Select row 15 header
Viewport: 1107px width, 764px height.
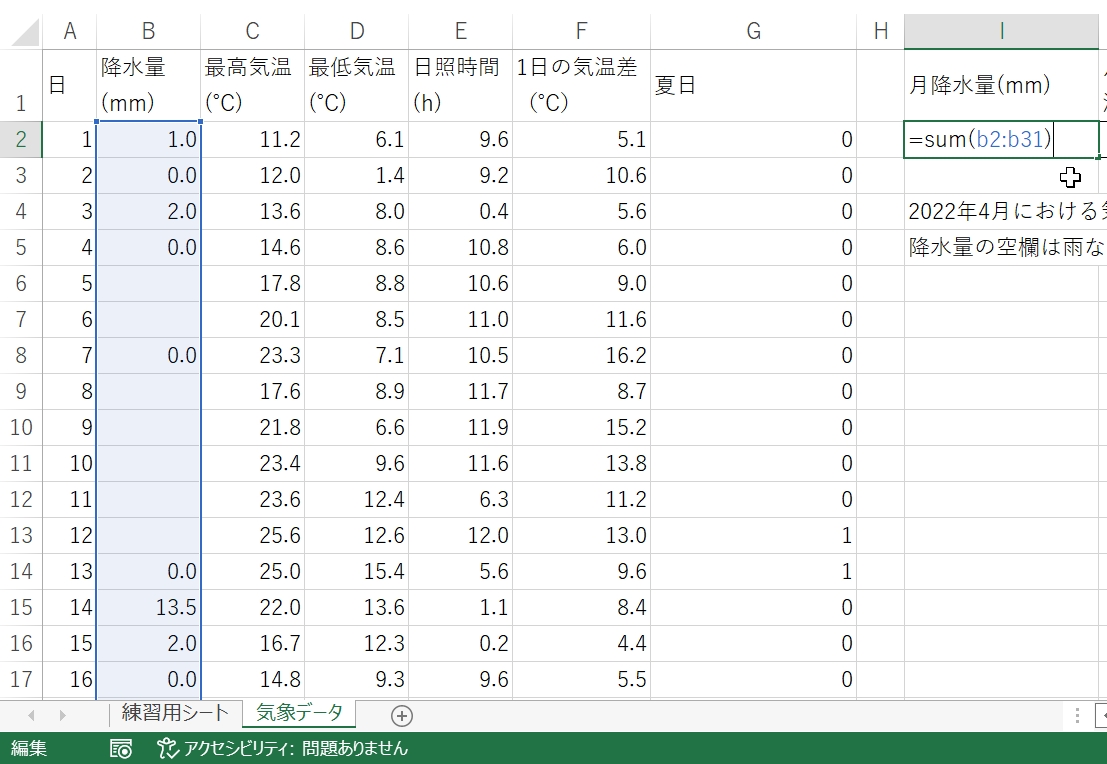pos(21,608)
